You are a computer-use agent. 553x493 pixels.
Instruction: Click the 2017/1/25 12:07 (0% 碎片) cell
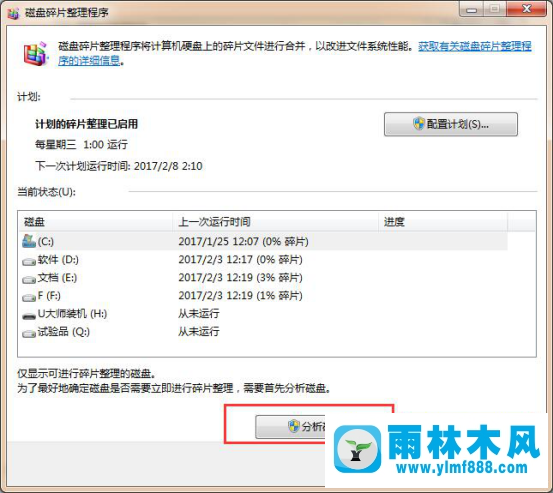(x=243, y=242)
